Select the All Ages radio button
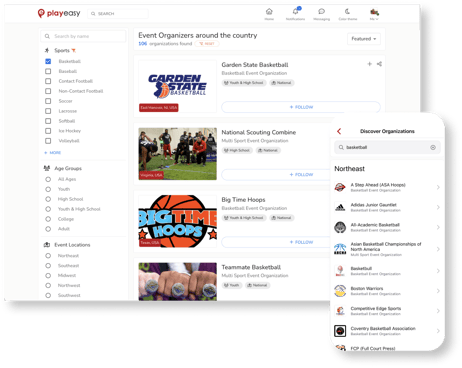This screenshot has height=368, width=462. coord(48,179)
